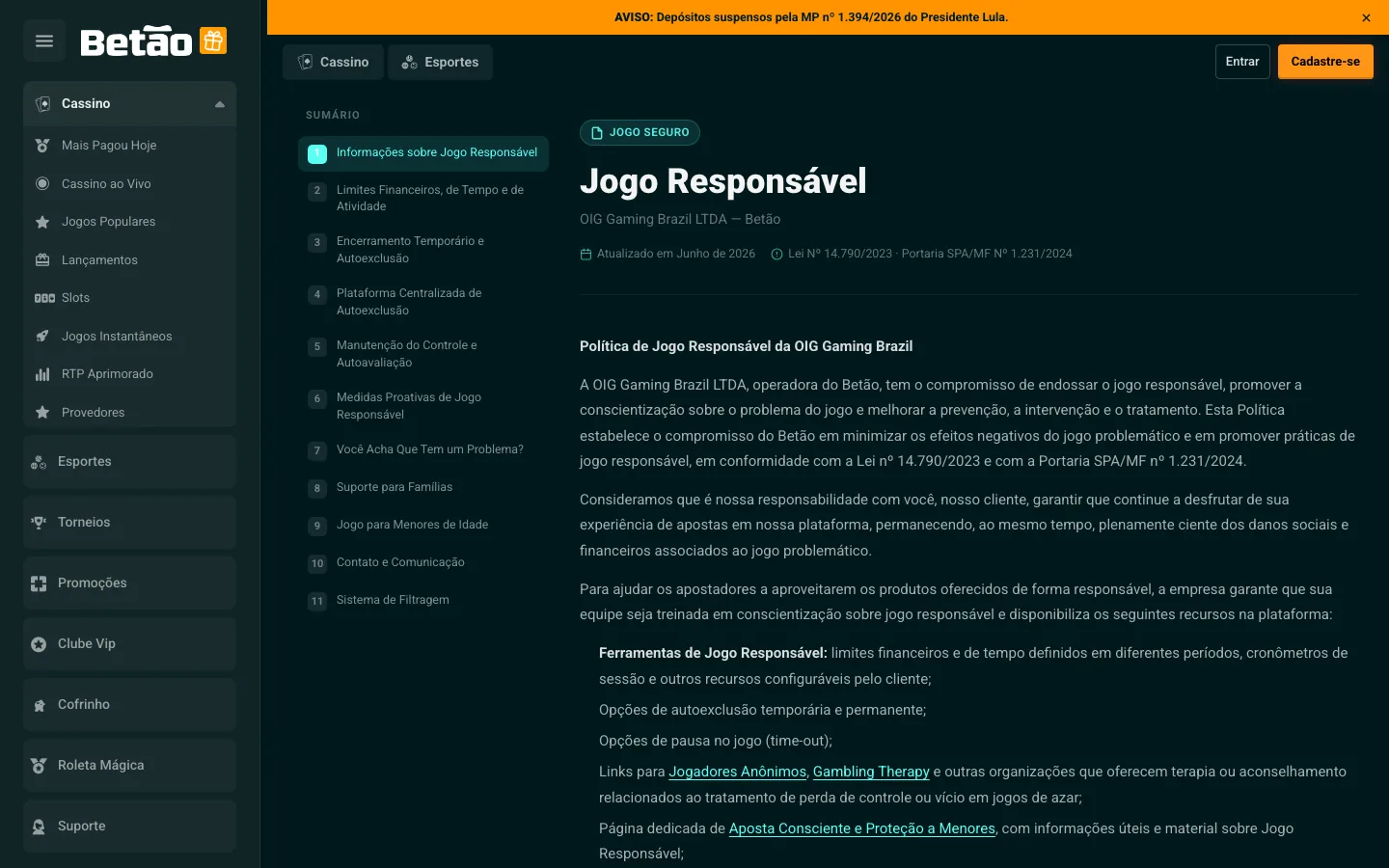Click the Entrar login button
Screen dimensions: 1389x868
[x=1242, y=62]
